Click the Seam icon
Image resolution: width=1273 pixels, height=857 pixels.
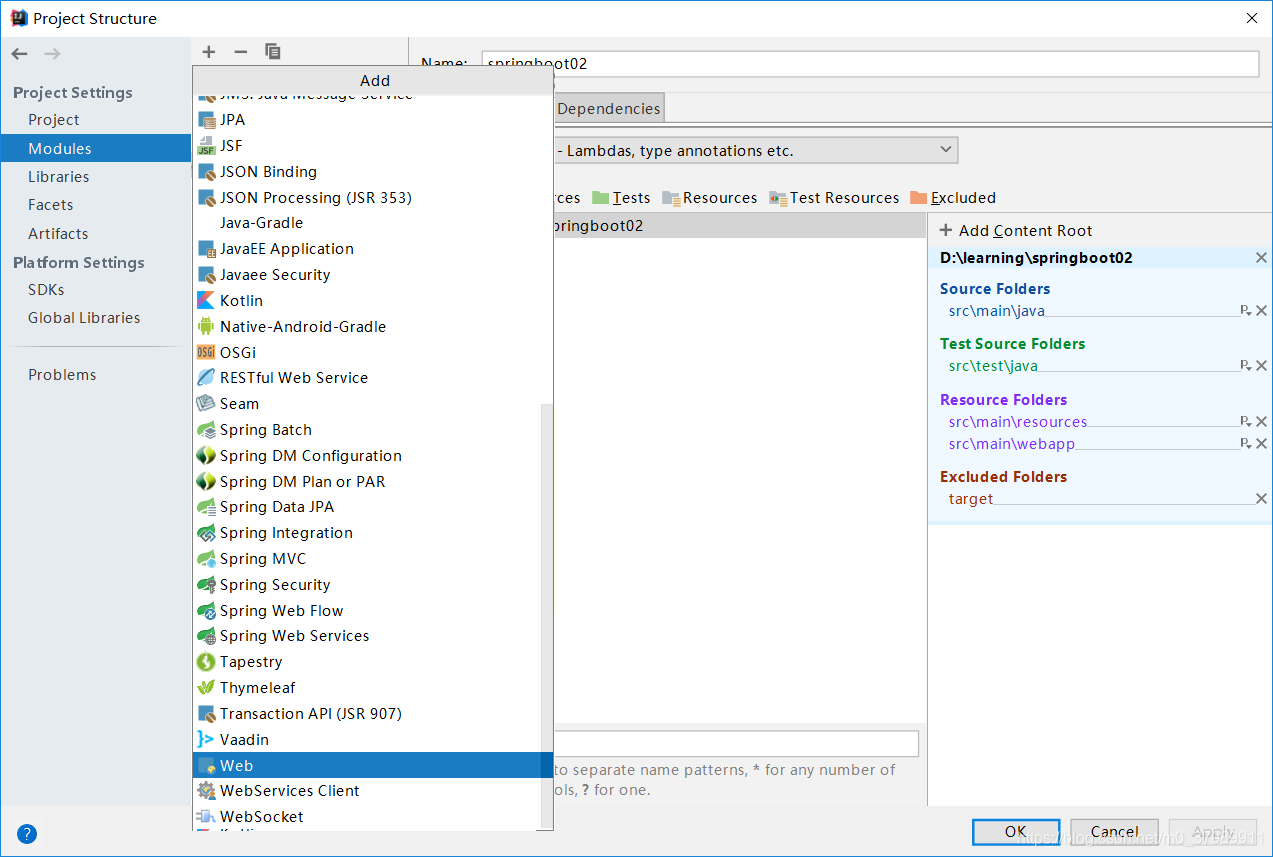(x=206, y=404)
